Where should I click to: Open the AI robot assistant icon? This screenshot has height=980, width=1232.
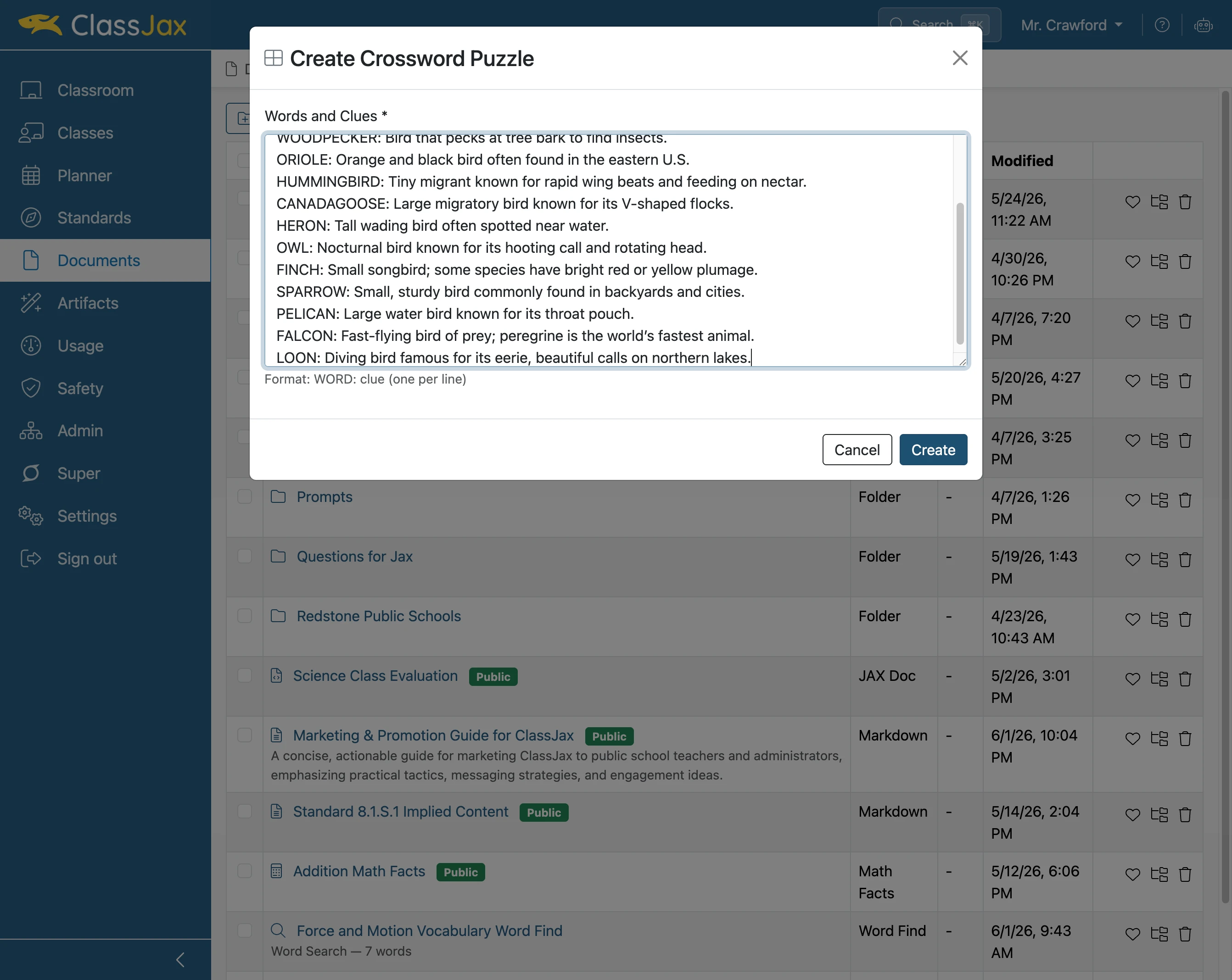1204,25
